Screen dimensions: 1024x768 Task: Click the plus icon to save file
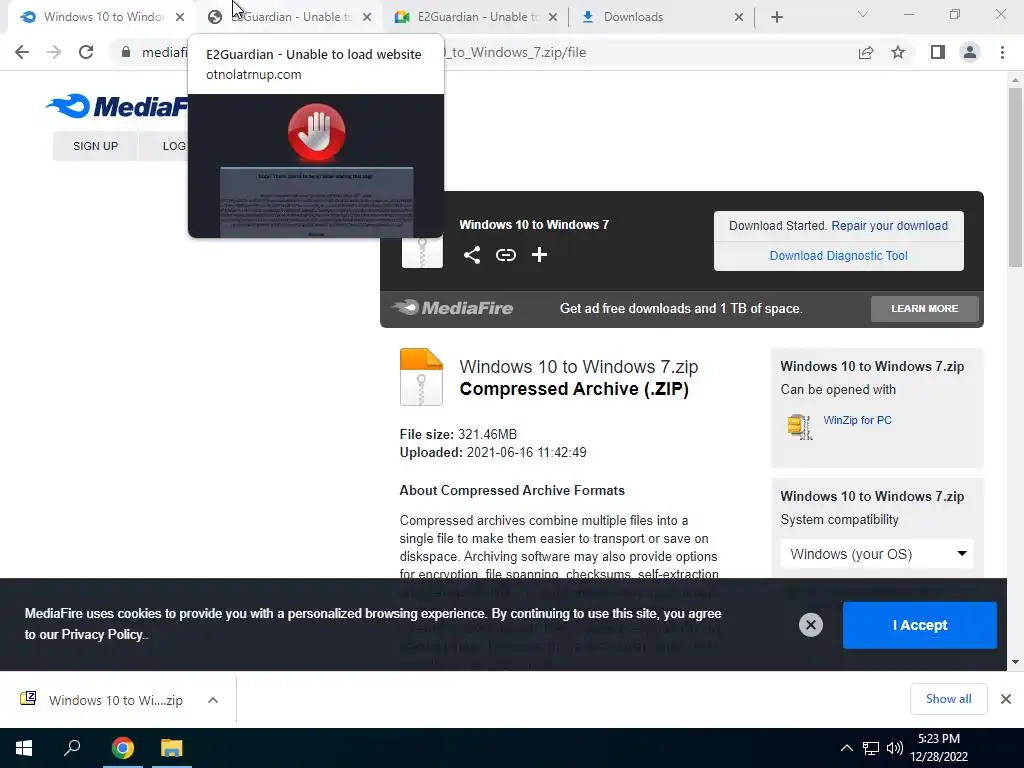pyautogui.click(x=539, y=255)
